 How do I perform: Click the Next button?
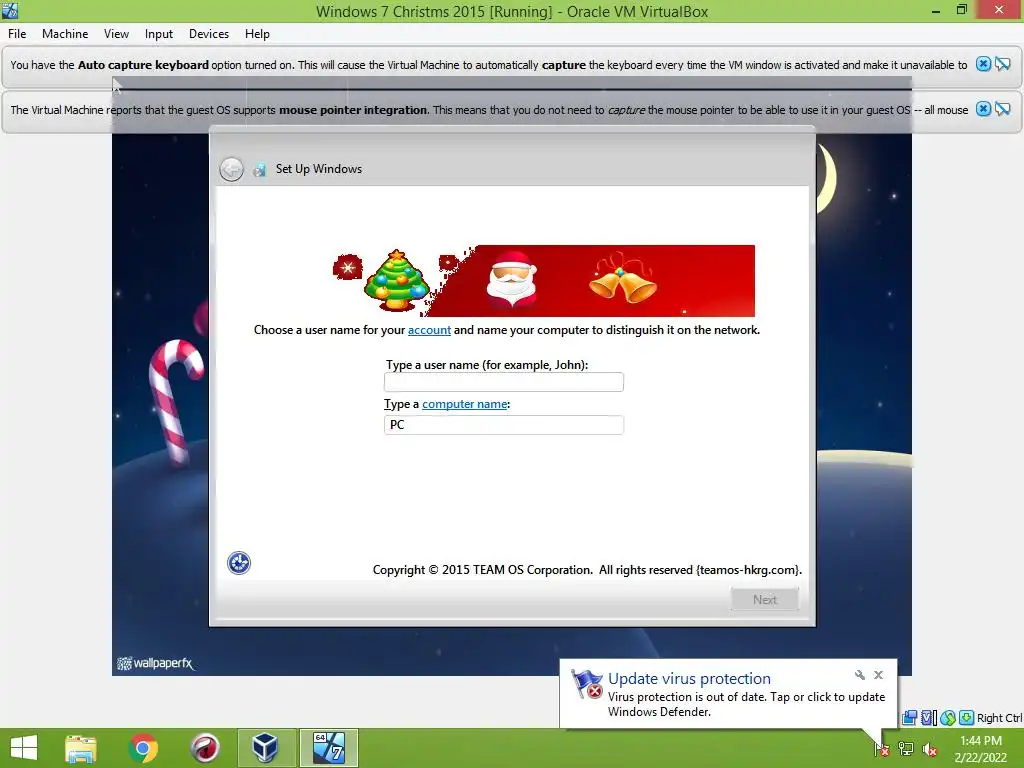[765, 600]
